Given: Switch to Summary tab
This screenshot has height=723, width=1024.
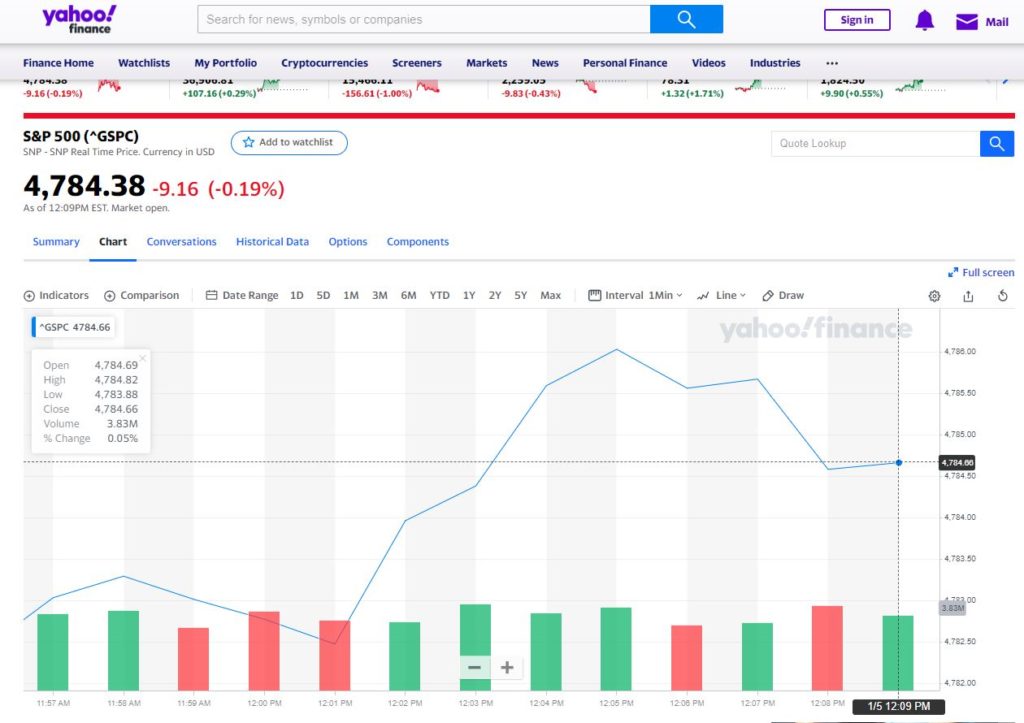Looking at the screenshot, I should pos(56,242).
